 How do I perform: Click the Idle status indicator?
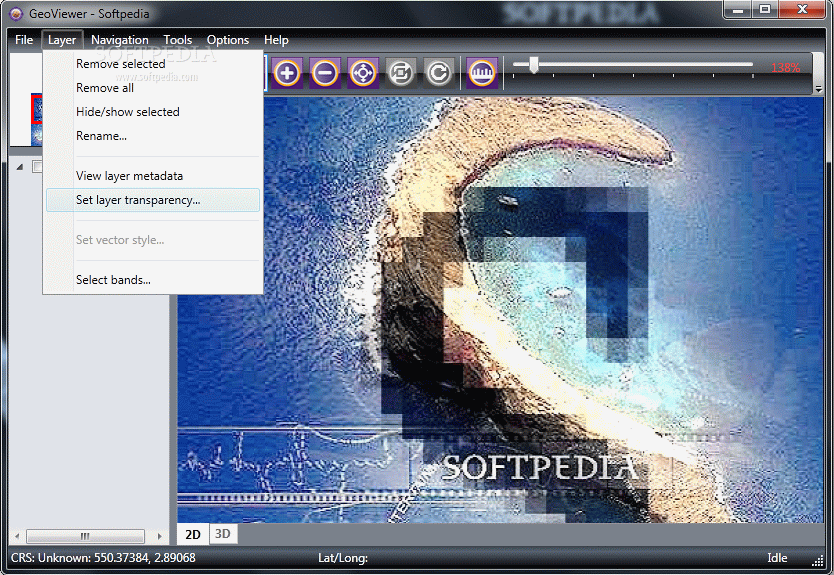[x=777, y=557]
